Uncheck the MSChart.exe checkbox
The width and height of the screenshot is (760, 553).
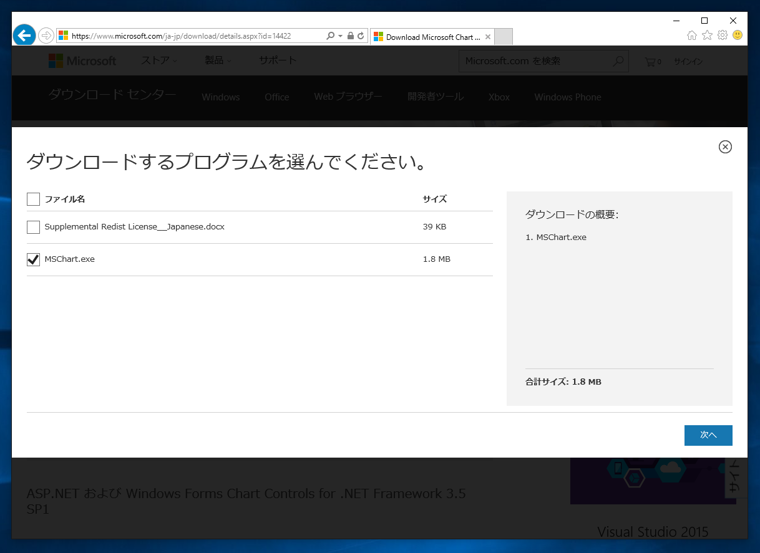pos(33,259)
